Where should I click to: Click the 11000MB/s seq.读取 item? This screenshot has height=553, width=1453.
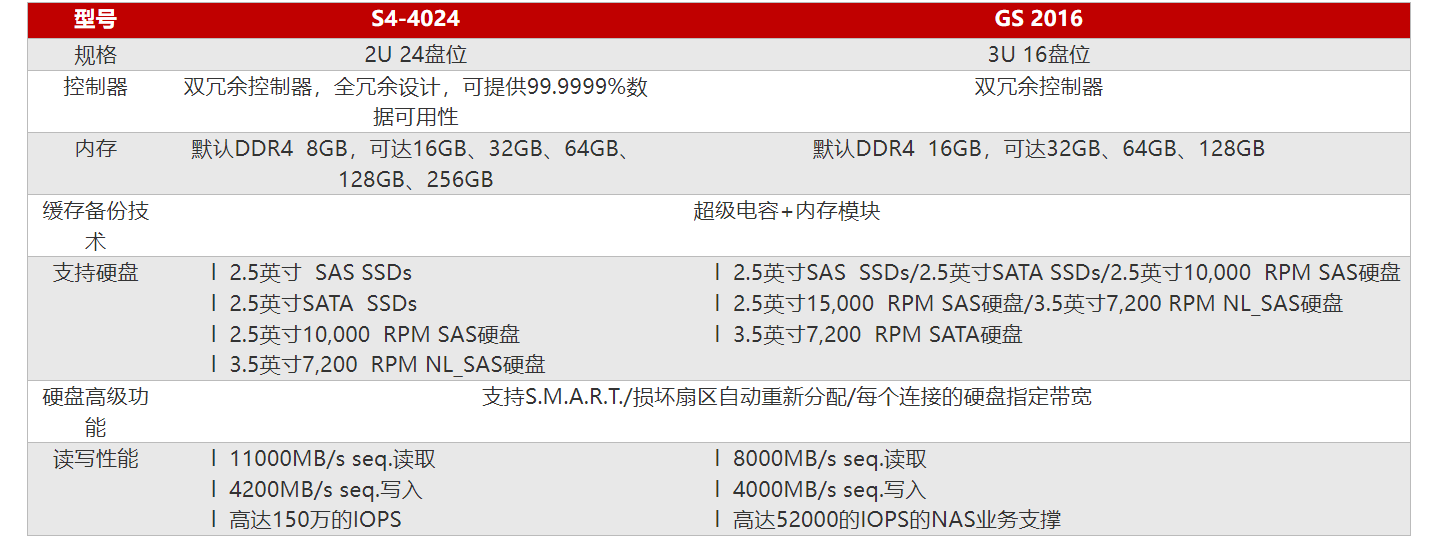332,460
